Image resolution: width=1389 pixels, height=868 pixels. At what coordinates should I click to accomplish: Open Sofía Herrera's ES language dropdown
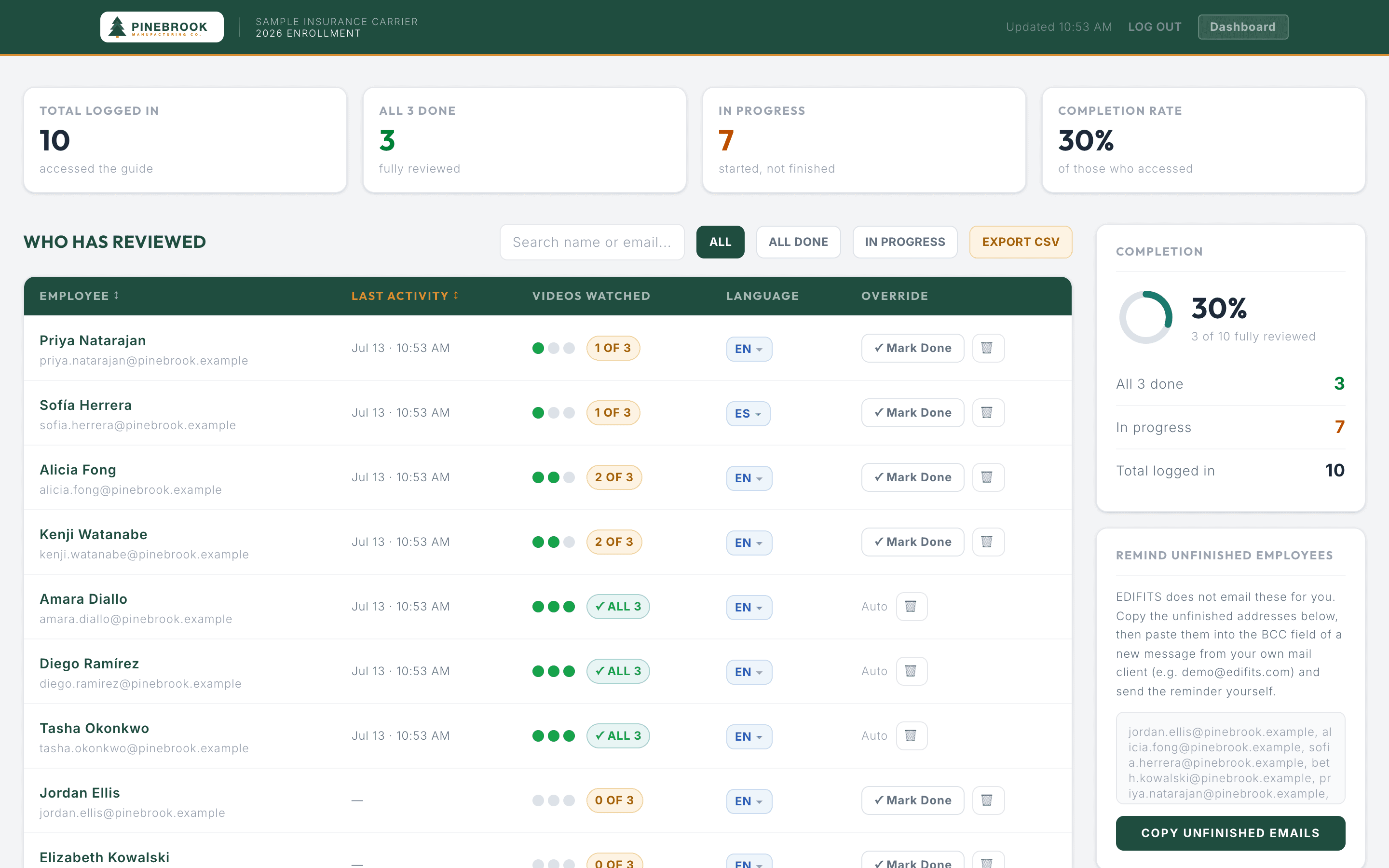(748, 413)
